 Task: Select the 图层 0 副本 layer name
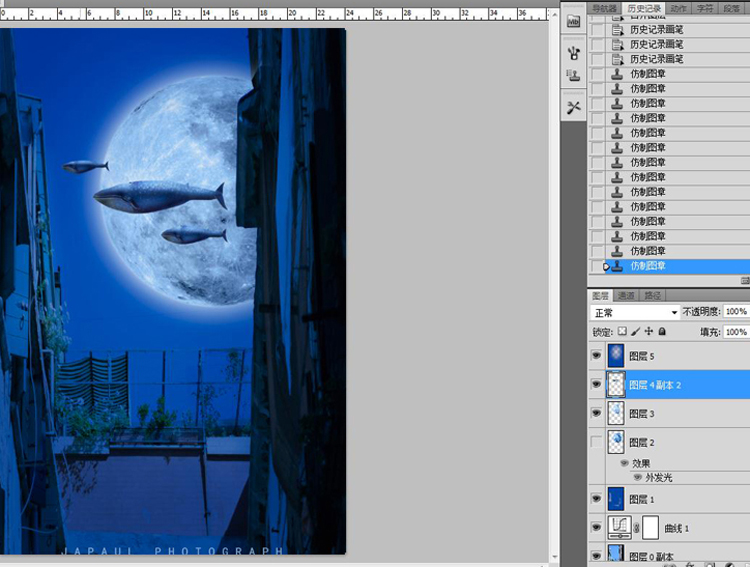tap(651, 556)
